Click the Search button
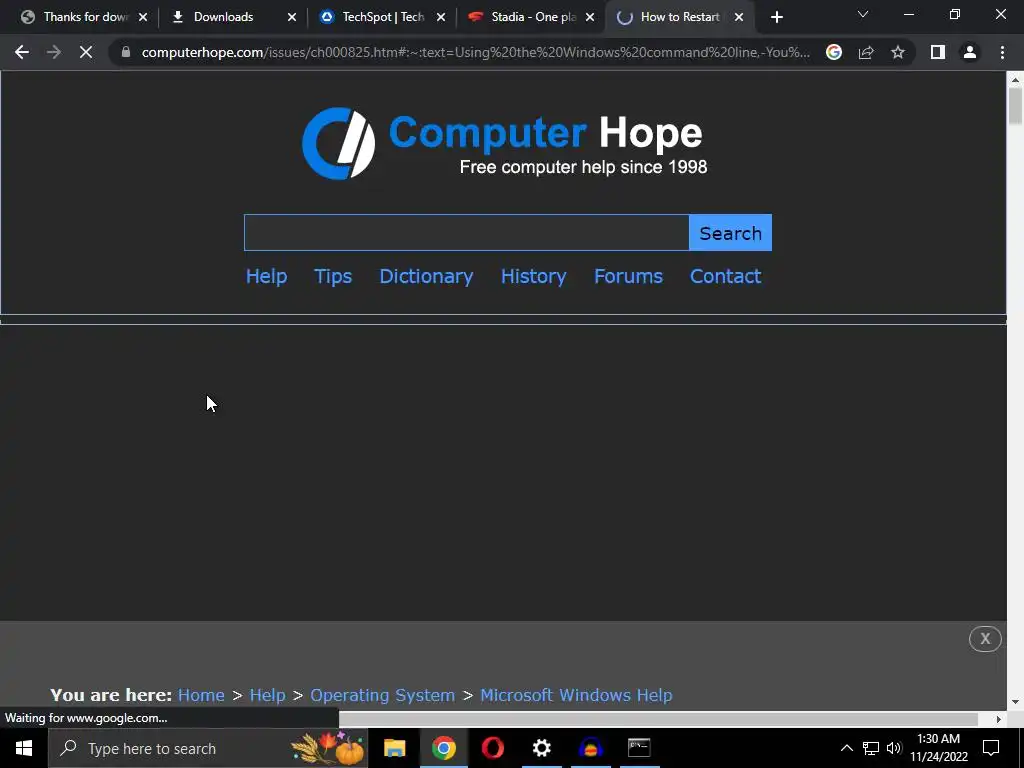This screenshot has height=768, width=1024. click(x=730, y=232)
